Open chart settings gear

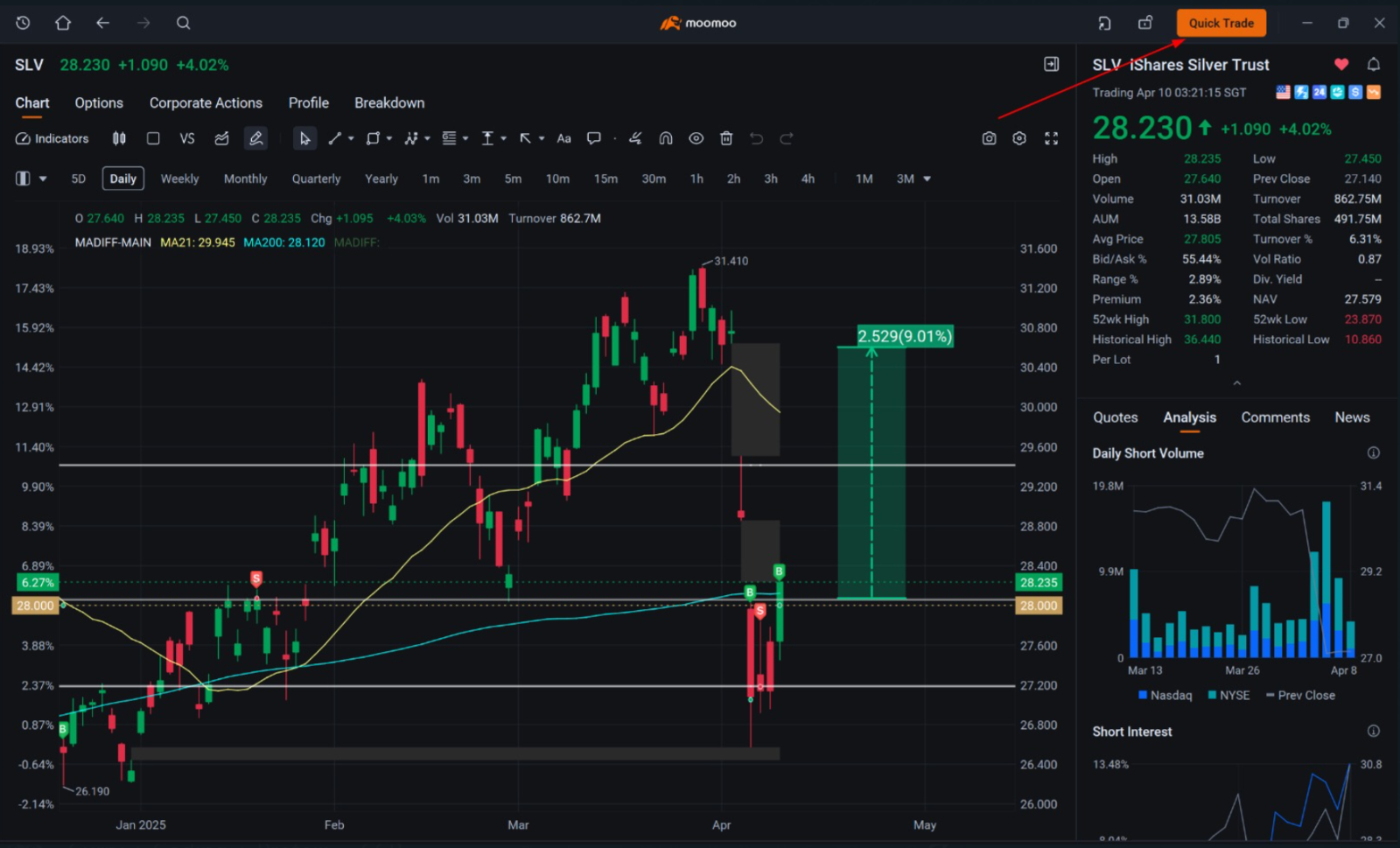coord(1019,138)
